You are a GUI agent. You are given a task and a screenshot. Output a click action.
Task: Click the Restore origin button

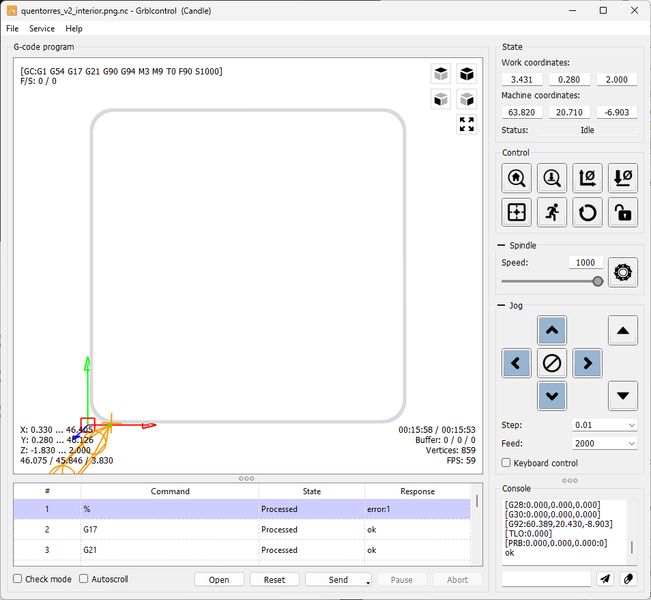[x=516, y=213]
